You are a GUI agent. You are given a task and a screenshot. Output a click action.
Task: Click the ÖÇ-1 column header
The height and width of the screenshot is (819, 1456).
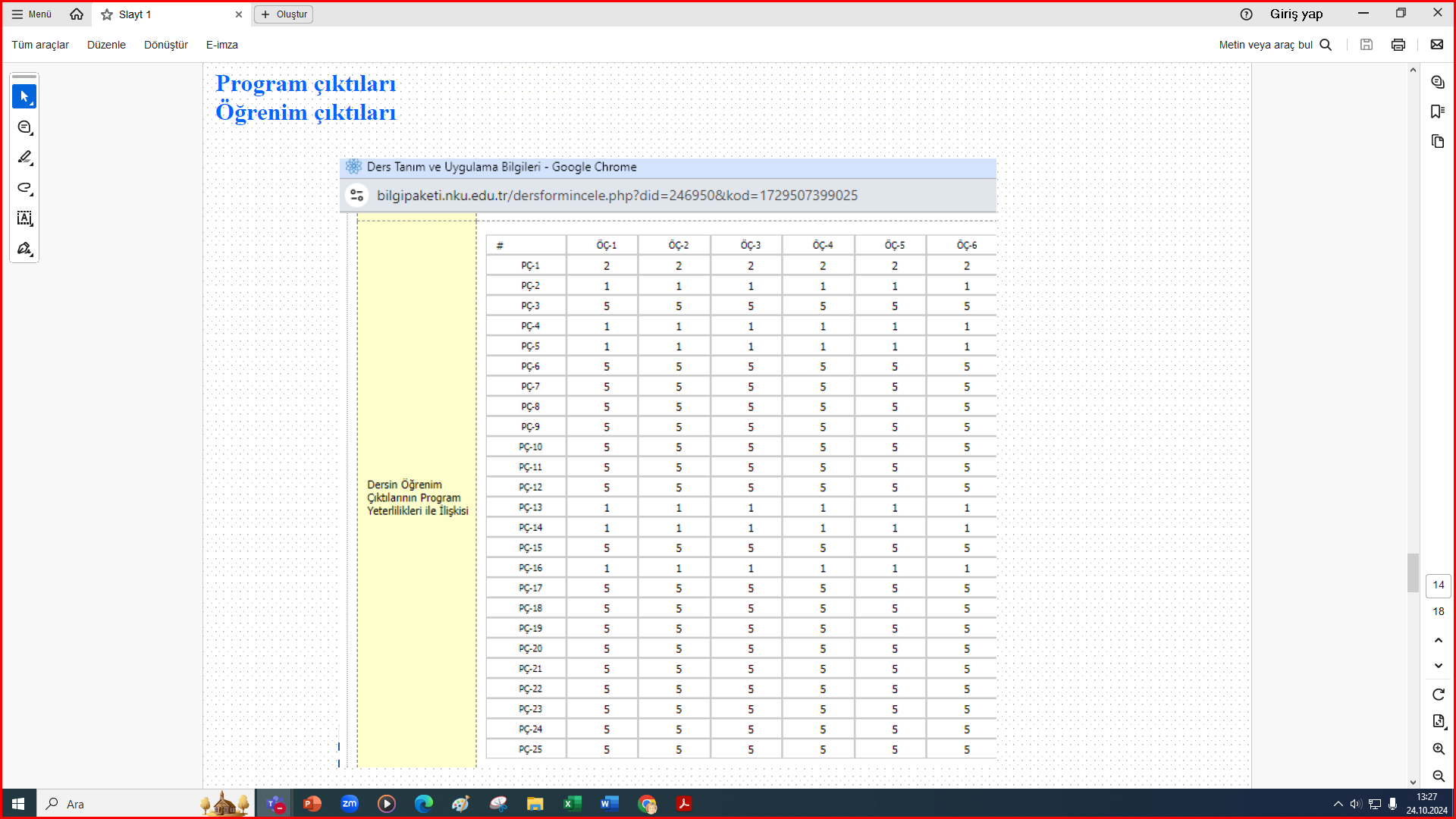coord(607,245)
